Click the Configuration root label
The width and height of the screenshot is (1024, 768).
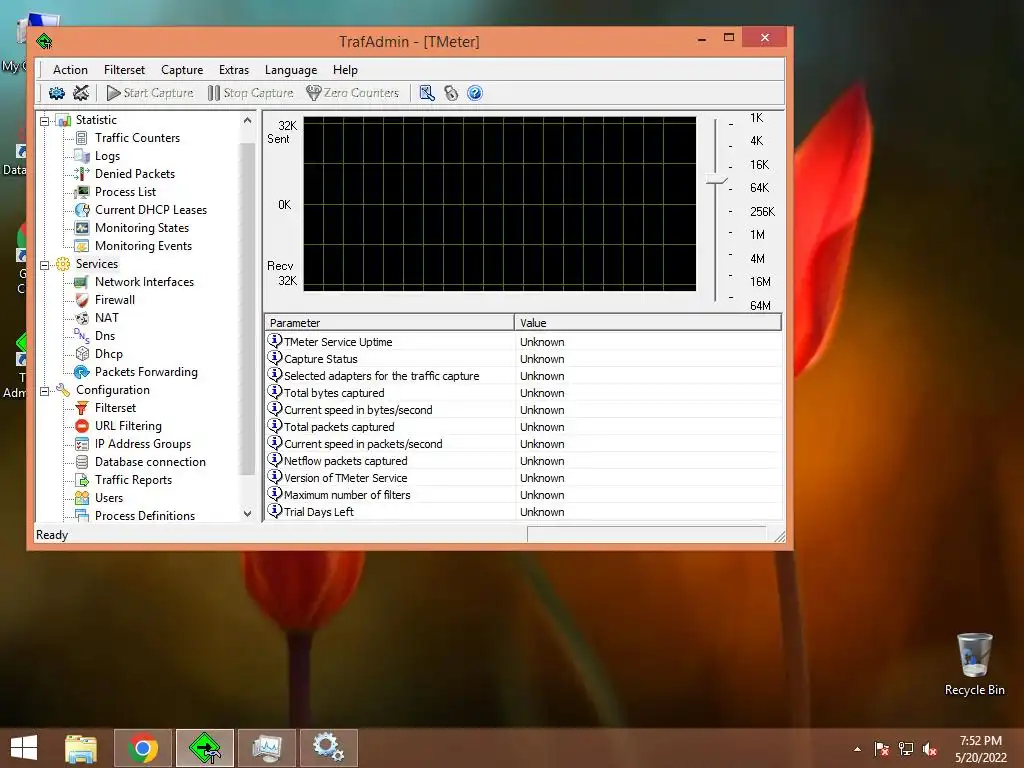pyautogui.click(x=112, y=390)
